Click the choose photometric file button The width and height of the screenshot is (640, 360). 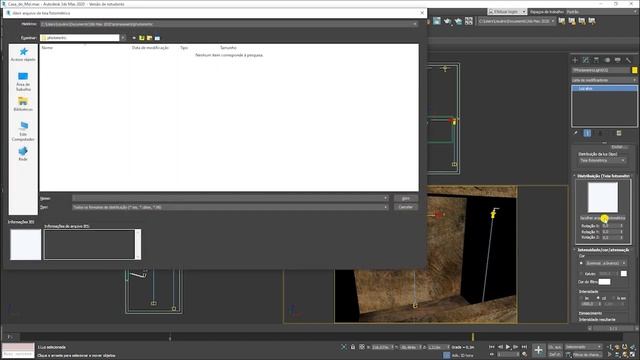tap(603, 218)
